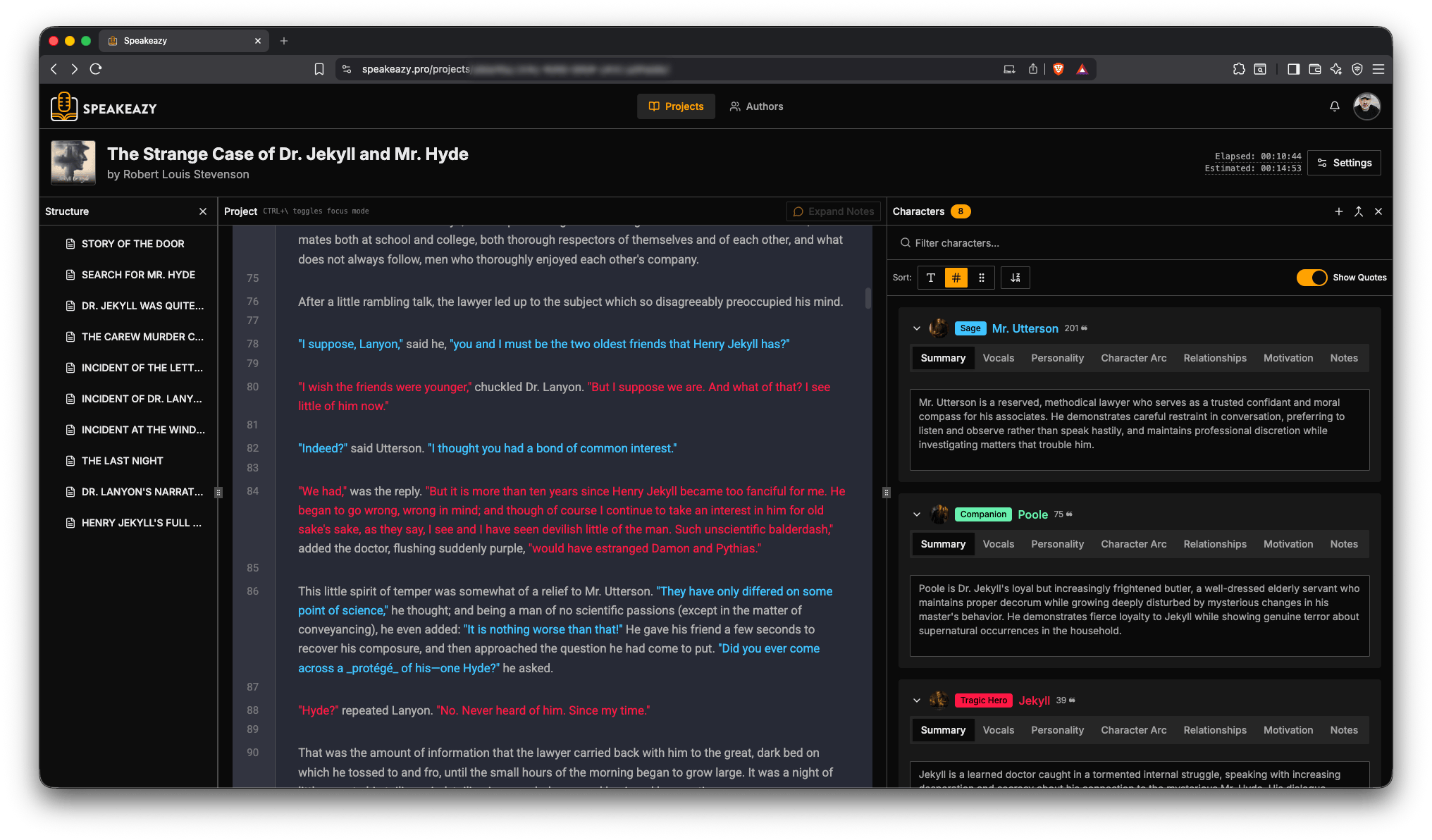The width and height of the screenshot is (1432, 840).
Task: Open Notes tab for Jekyll
Action: click(x=1343, y=730)
